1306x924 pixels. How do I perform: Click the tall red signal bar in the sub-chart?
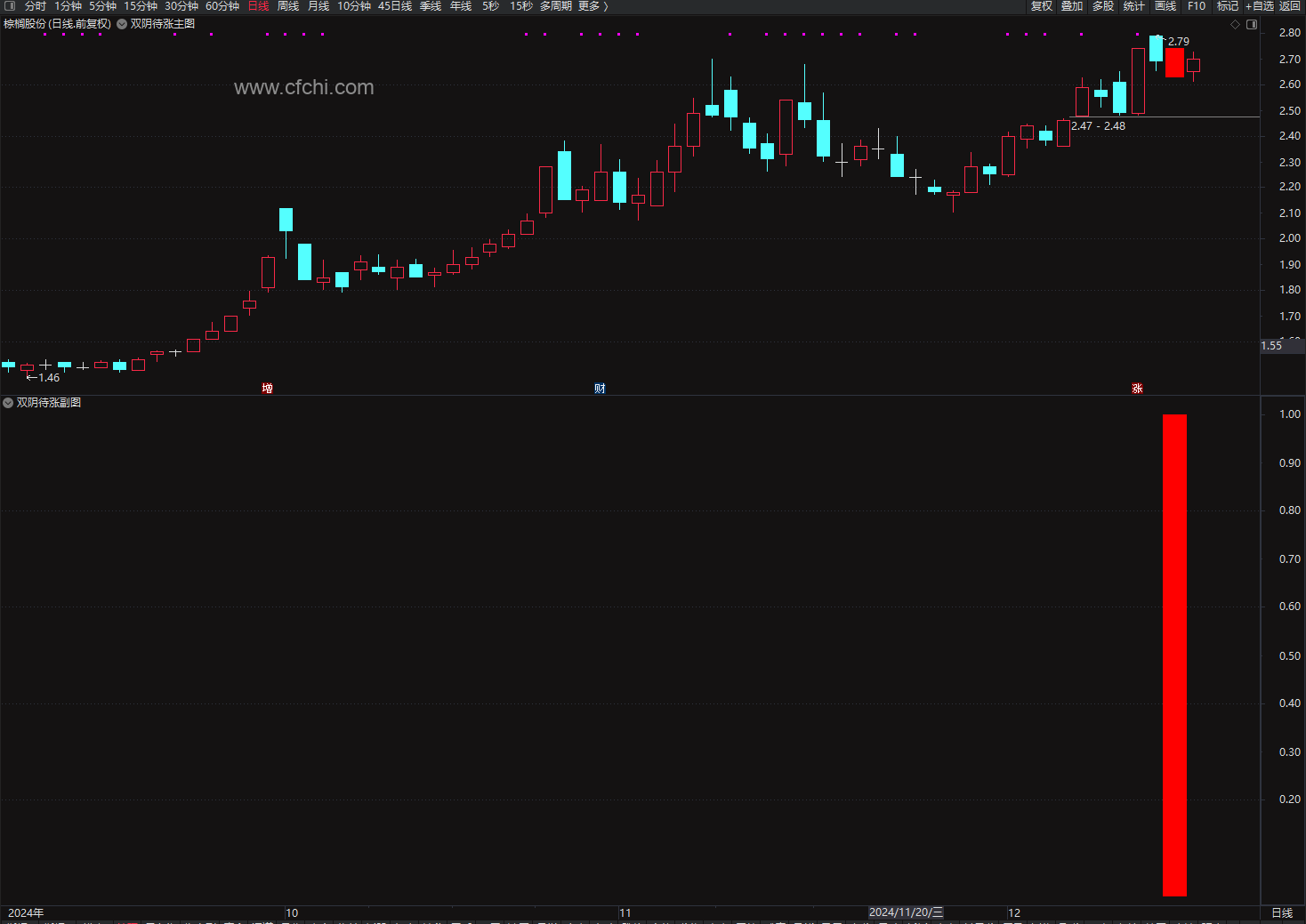[1174, 655]
